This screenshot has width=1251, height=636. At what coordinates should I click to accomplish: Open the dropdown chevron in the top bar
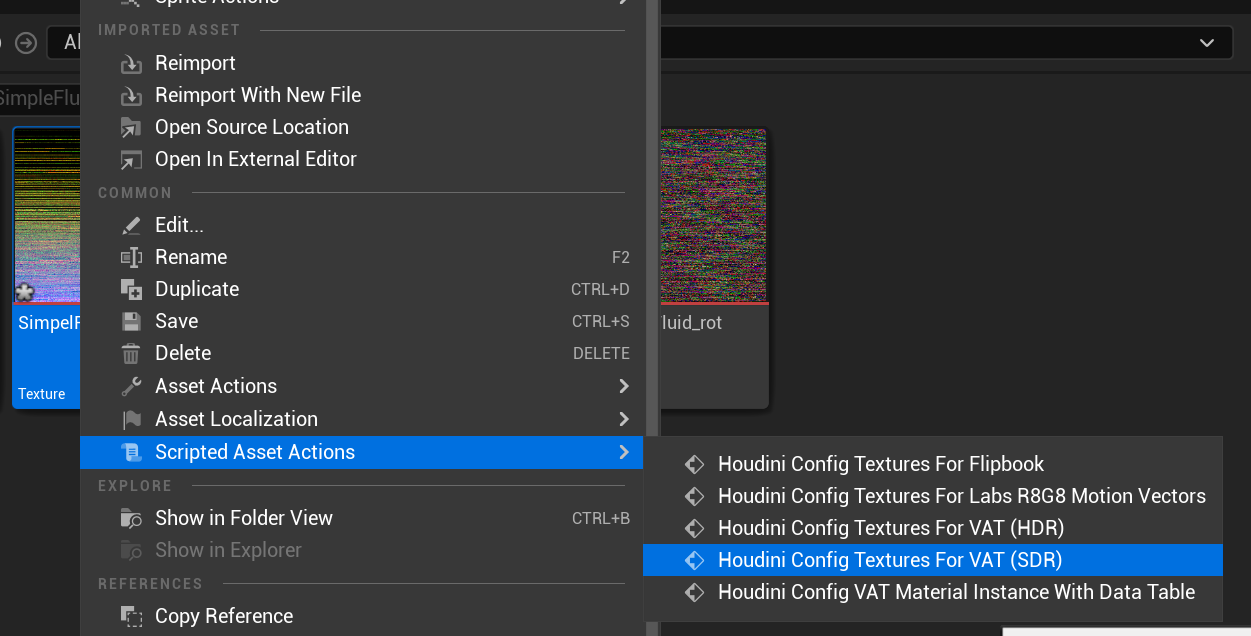(1207, 43)
